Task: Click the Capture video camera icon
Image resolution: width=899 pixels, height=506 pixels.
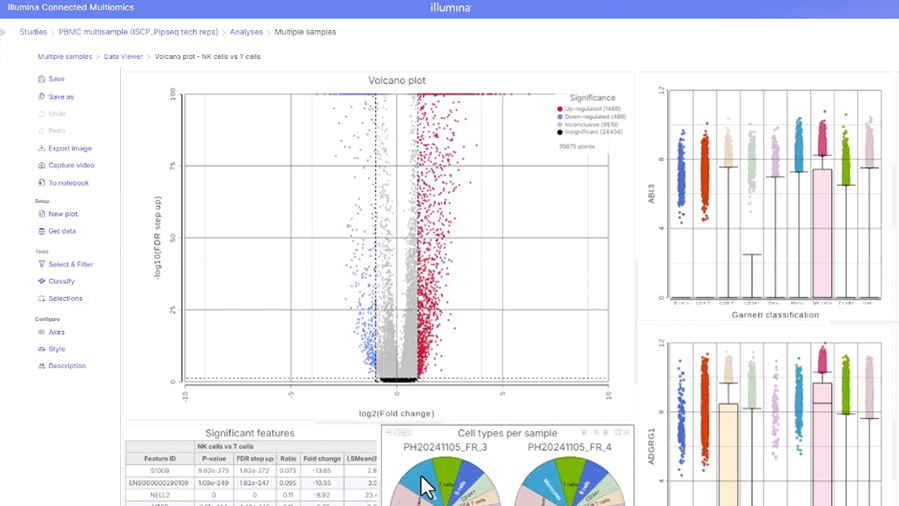Action: tap(41, 165)
